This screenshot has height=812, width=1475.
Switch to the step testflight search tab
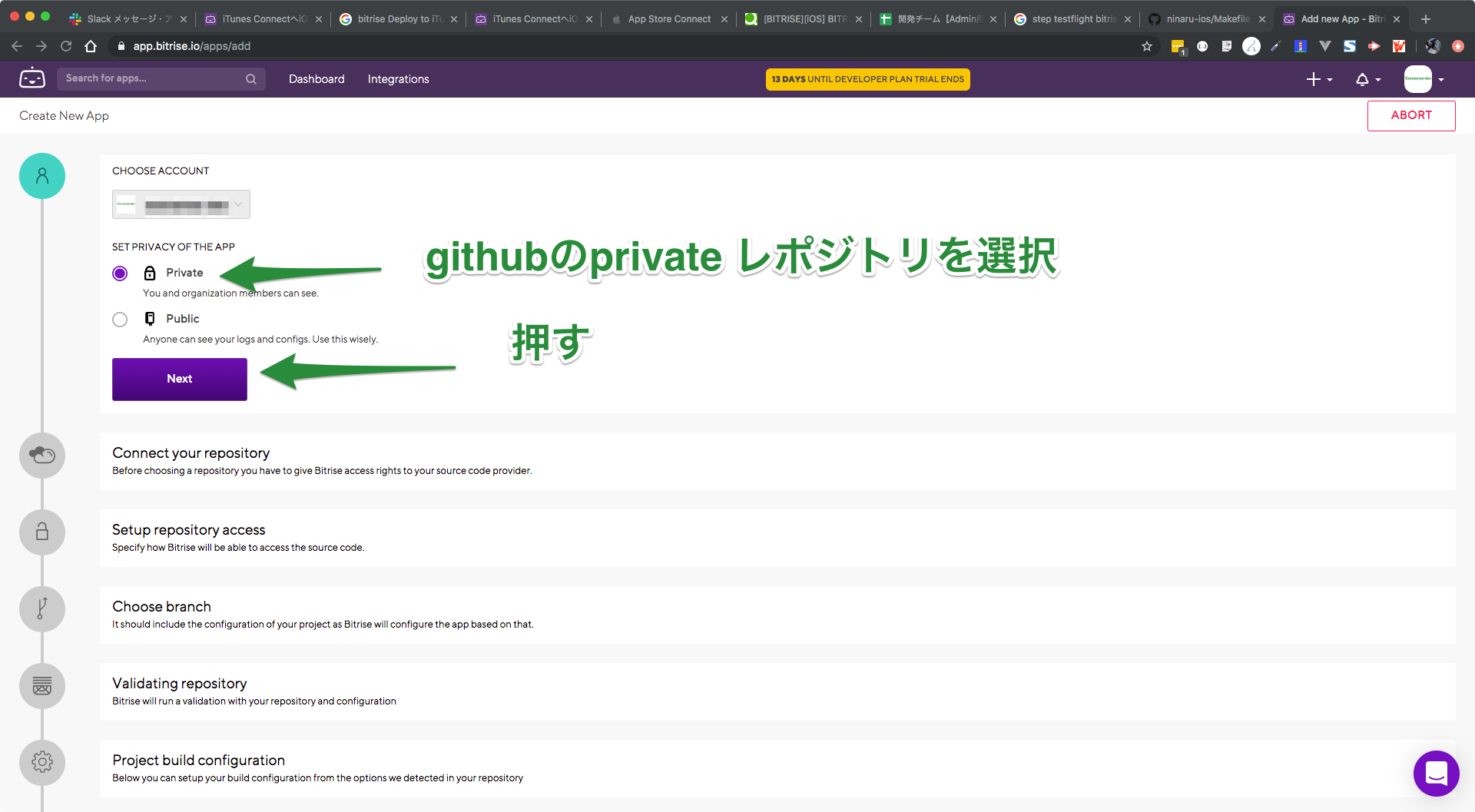(x=1074, y=19)
